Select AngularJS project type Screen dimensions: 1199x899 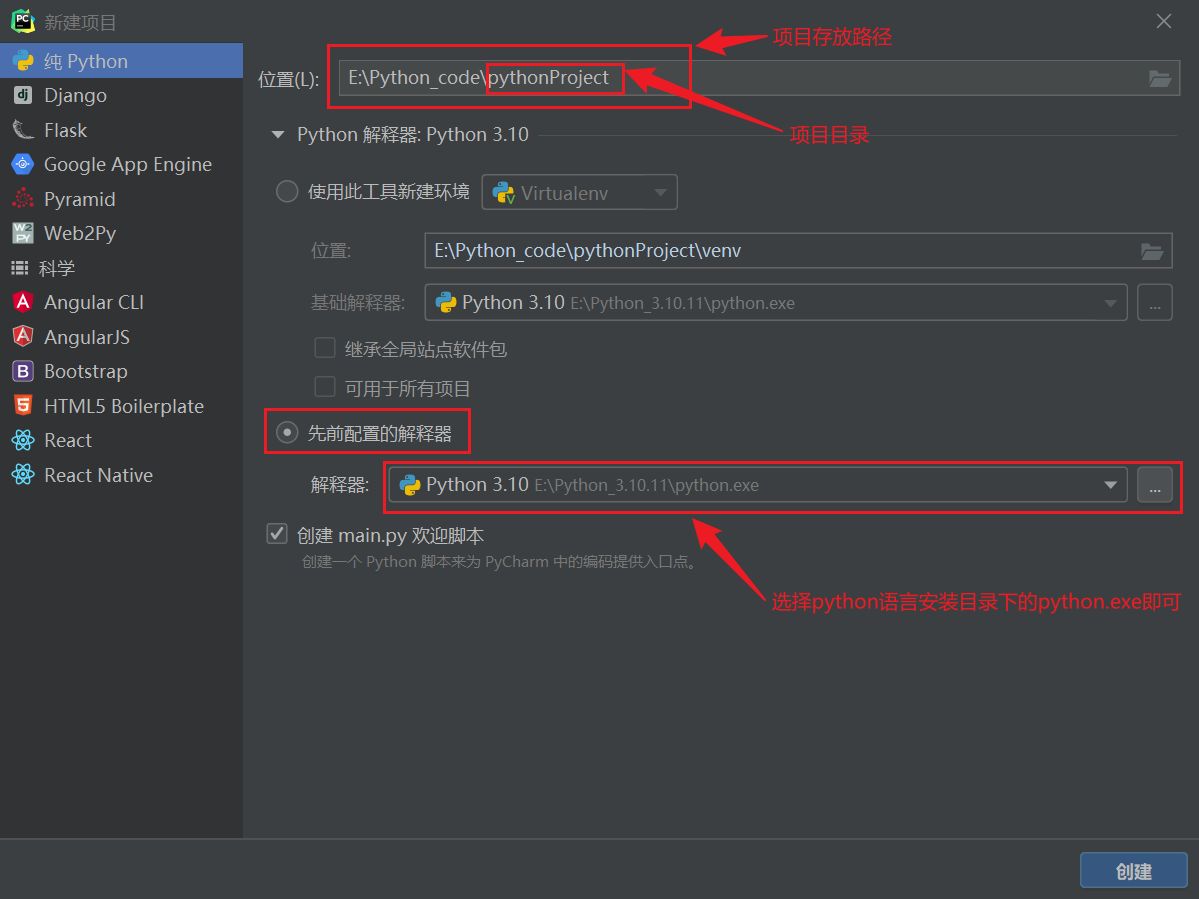tap(122, 337)
